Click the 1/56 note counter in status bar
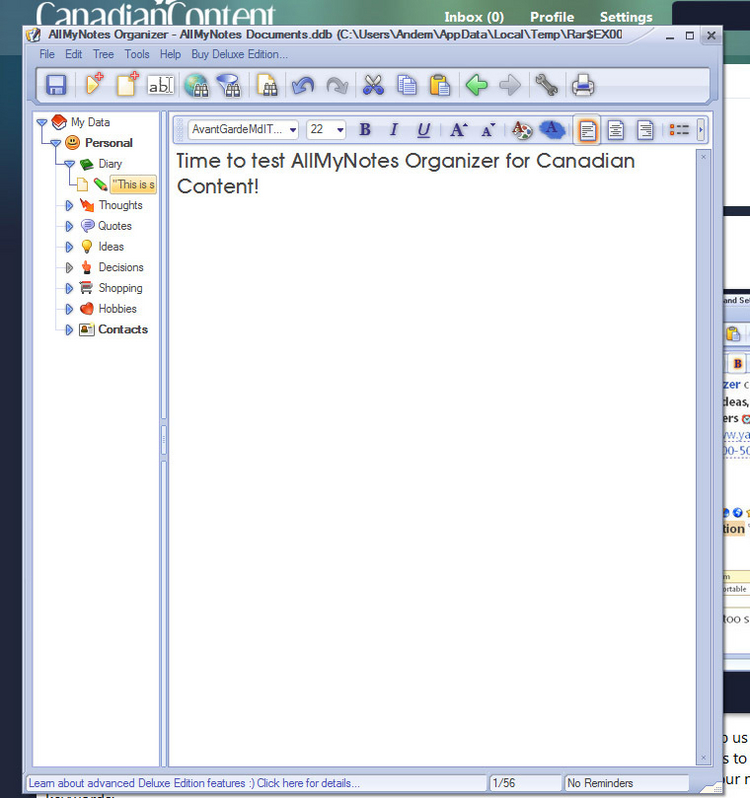 click(x=525, y=783)
